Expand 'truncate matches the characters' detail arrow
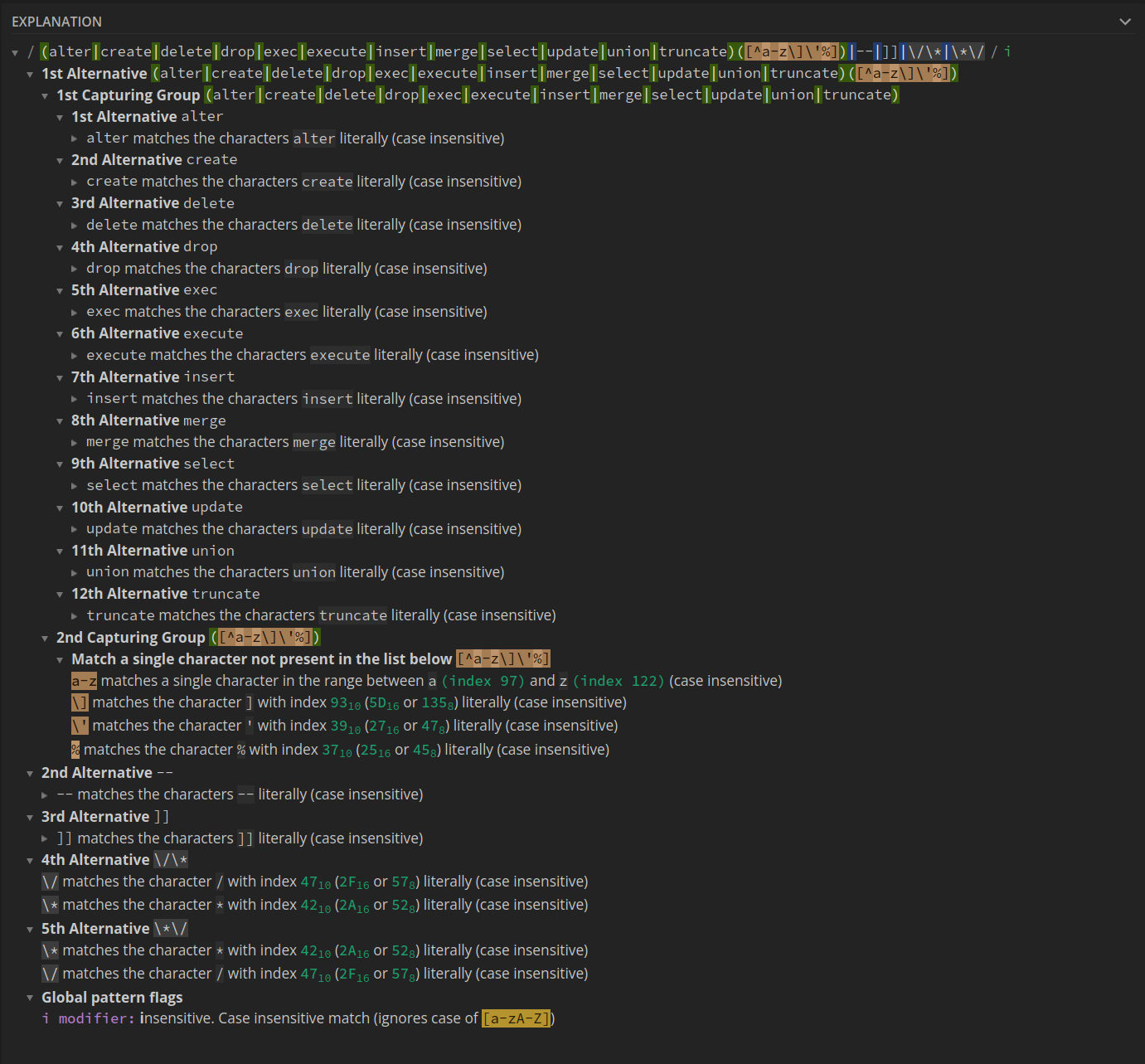Image resolution: width=1145 pixels, height=1064 pixels. [x=75, y=615]
